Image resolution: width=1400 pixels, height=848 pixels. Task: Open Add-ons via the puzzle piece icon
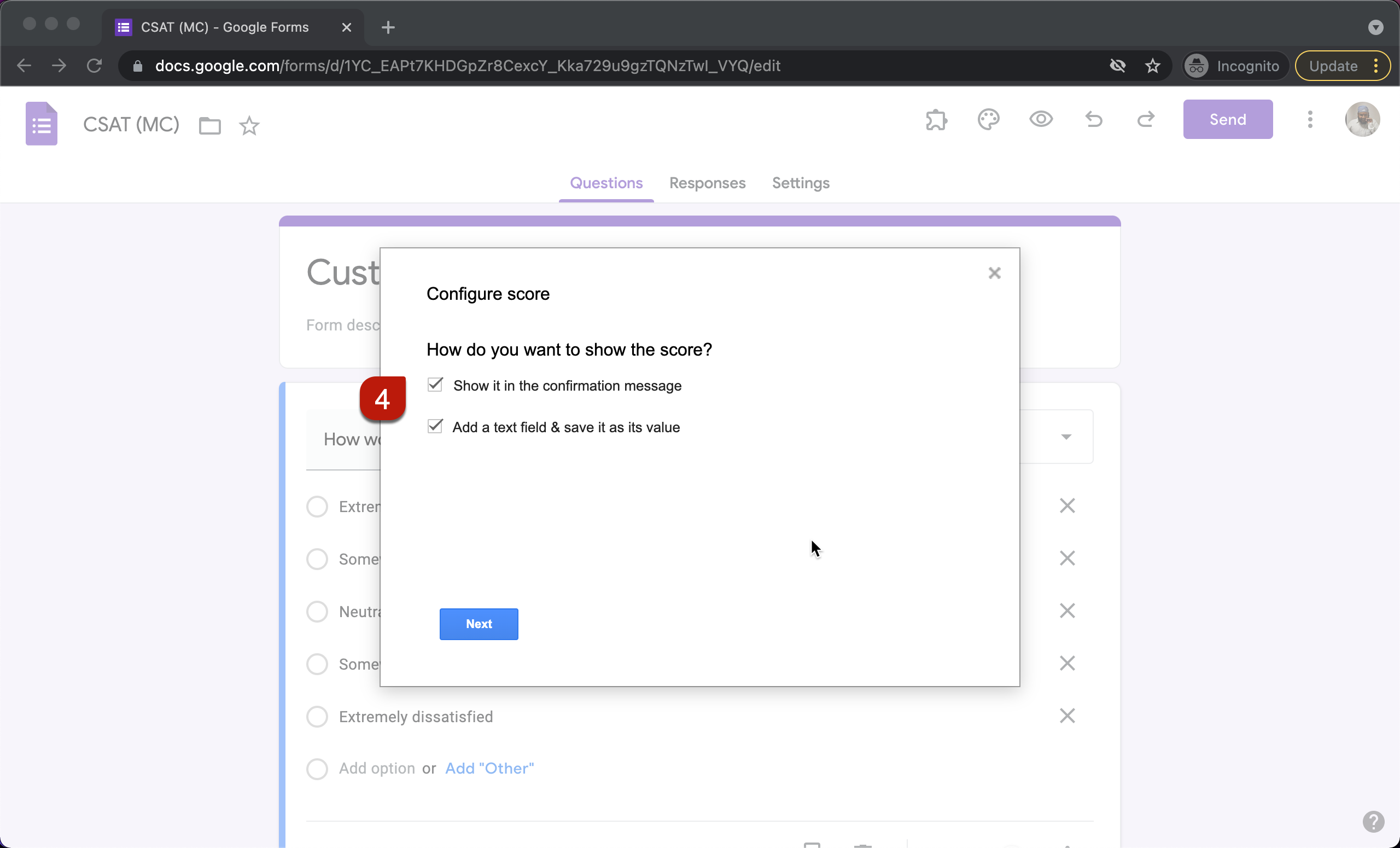[x=936, y=119]
